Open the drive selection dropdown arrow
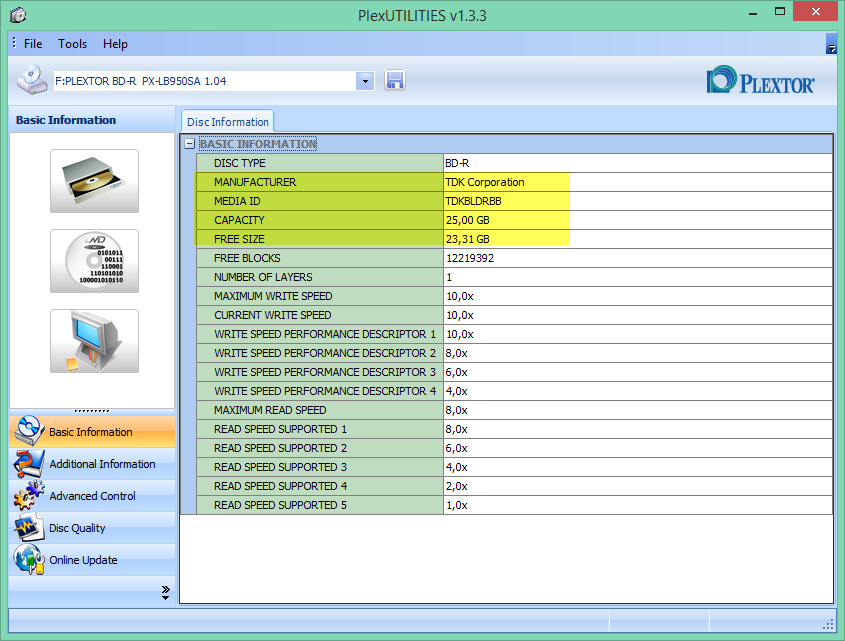845x641 pixels. click(365, 81)
